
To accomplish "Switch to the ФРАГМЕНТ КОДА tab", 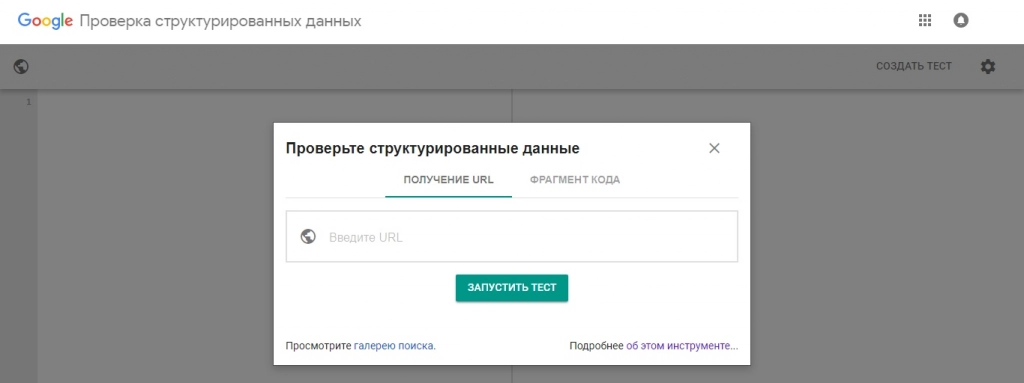I will click(x=575, y=180).
